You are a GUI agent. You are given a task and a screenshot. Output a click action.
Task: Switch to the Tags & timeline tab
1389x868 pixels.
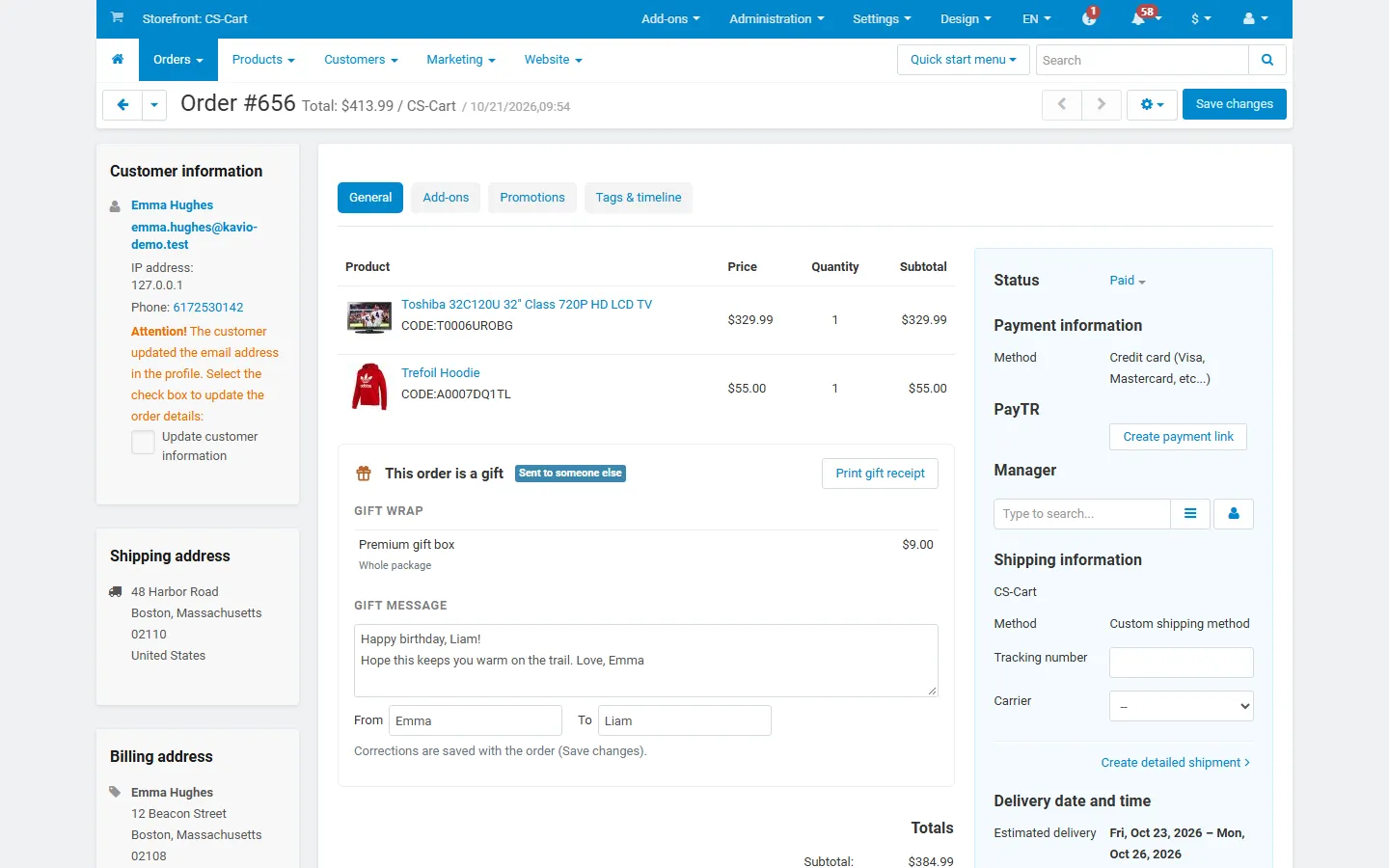(x=639, y=198)
